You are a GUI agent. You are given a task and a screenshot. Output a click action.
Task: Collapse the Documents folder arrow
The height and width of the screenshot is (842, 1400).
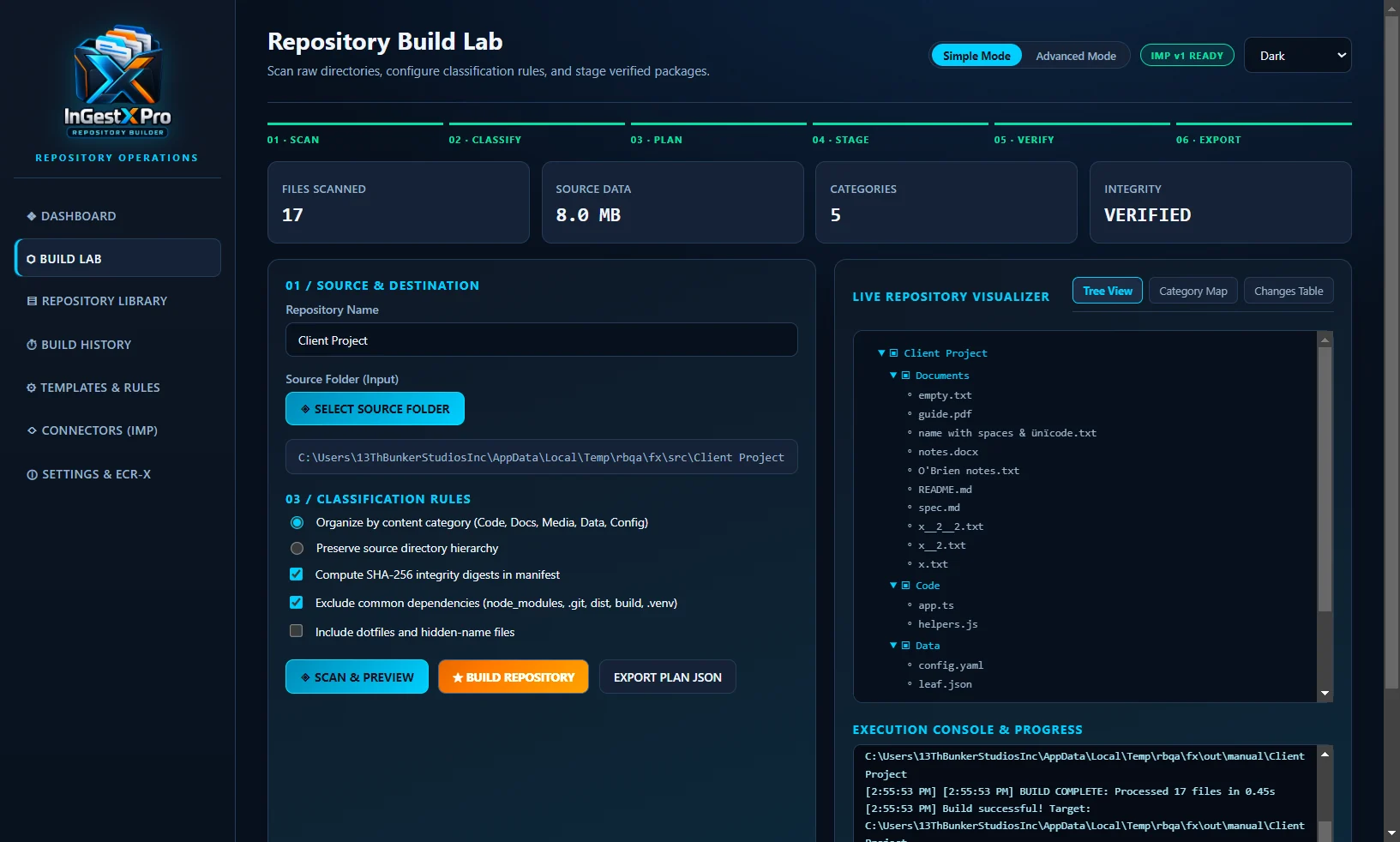pyautogui.click(x=893, y=376)
